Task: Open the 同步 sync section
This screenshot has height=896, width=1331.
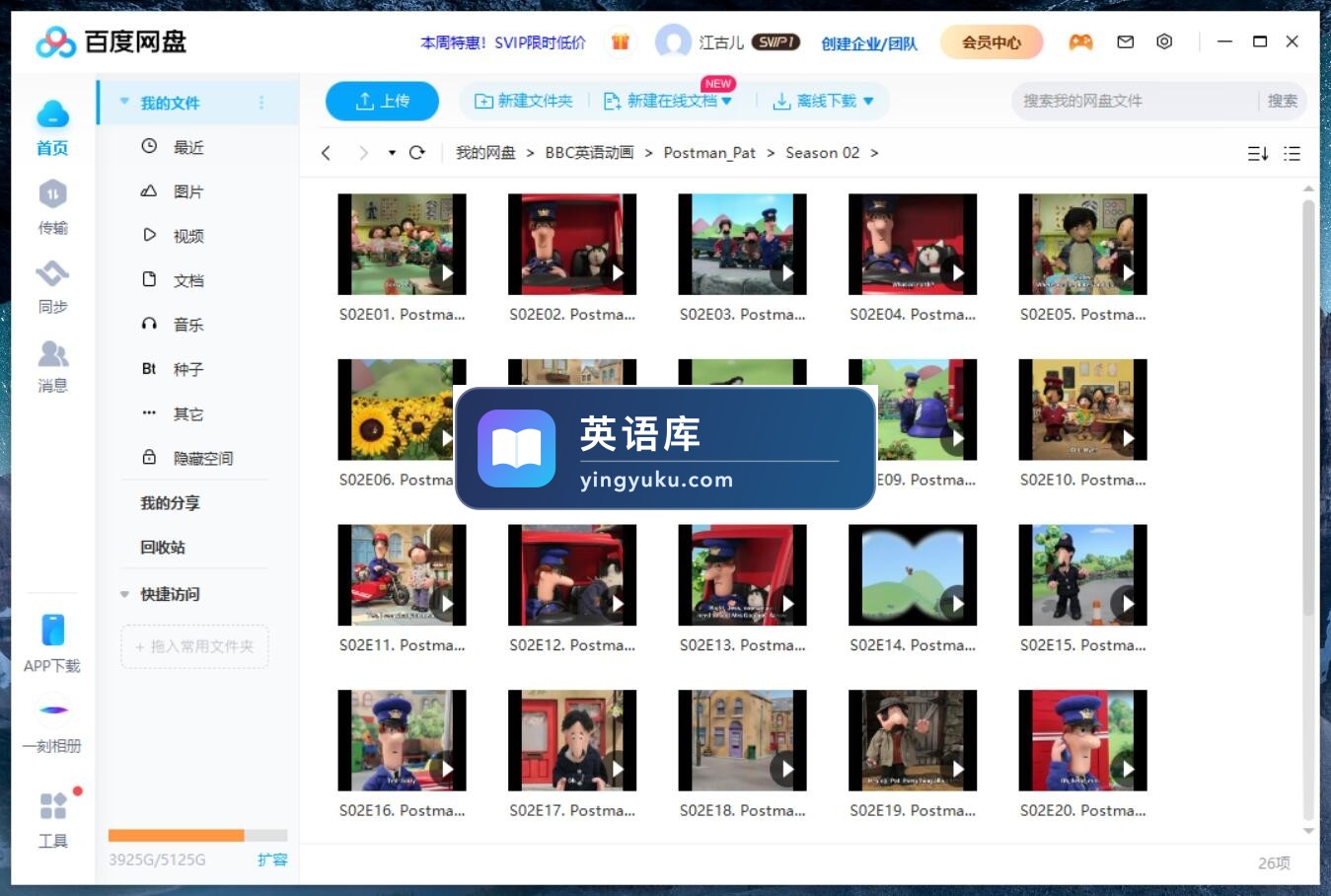Action: tap(52, 287)
